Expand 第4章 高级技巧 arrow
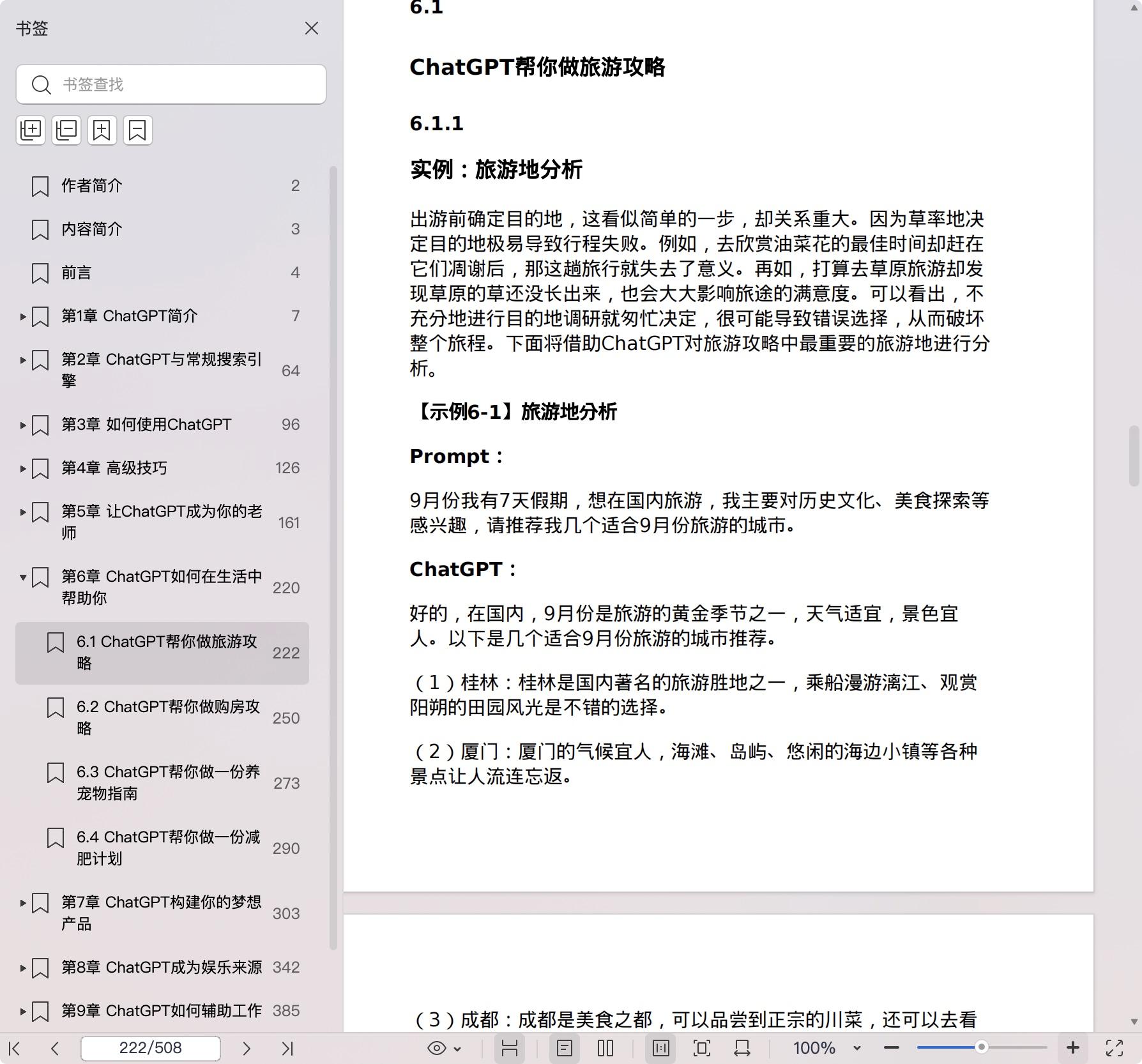The height and width of the screenshot is (1064, 1142). 23,468
